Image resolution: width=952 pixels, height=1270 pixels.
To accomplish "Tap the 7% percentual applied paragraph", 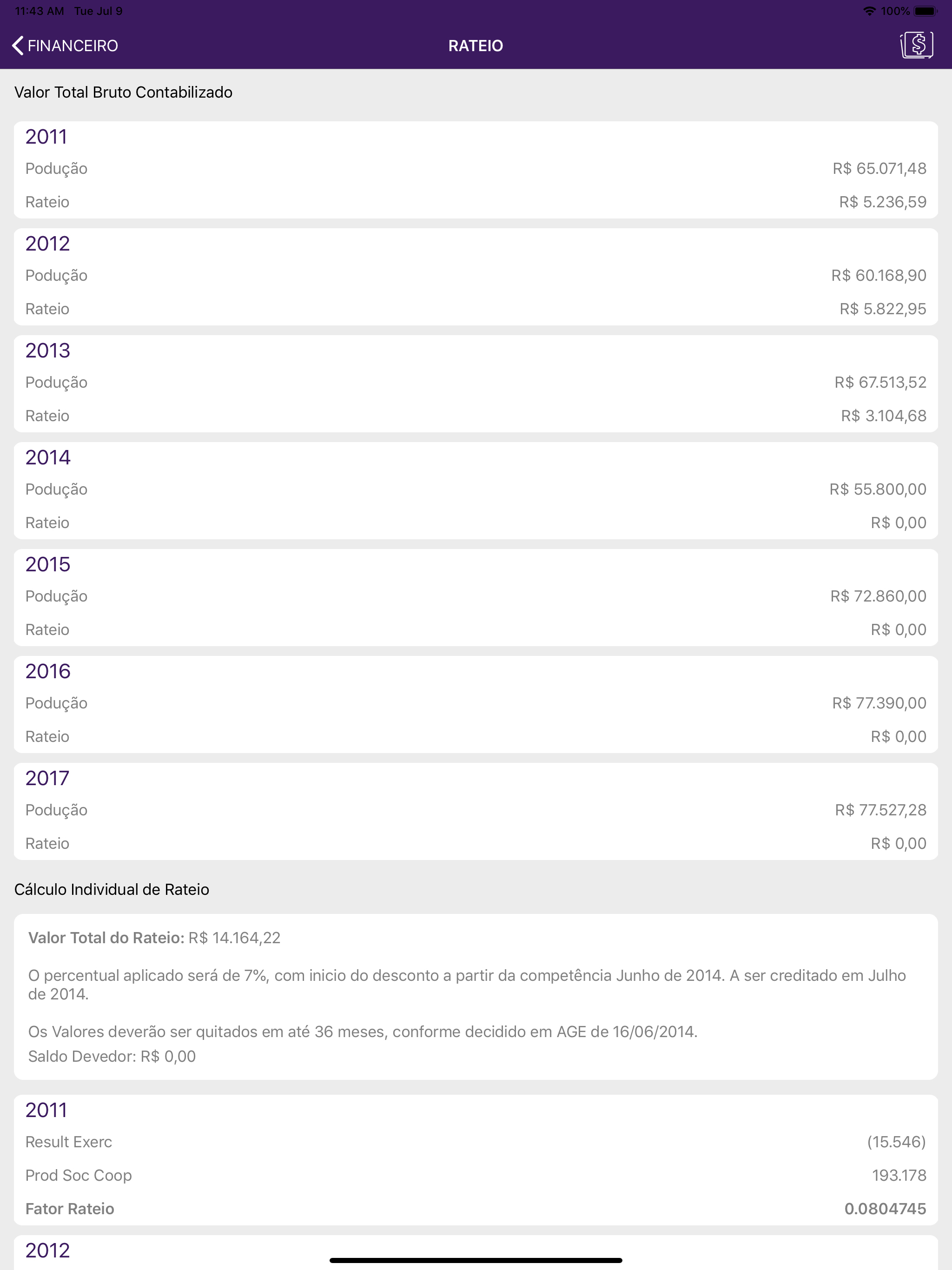I will coord(467,984).
